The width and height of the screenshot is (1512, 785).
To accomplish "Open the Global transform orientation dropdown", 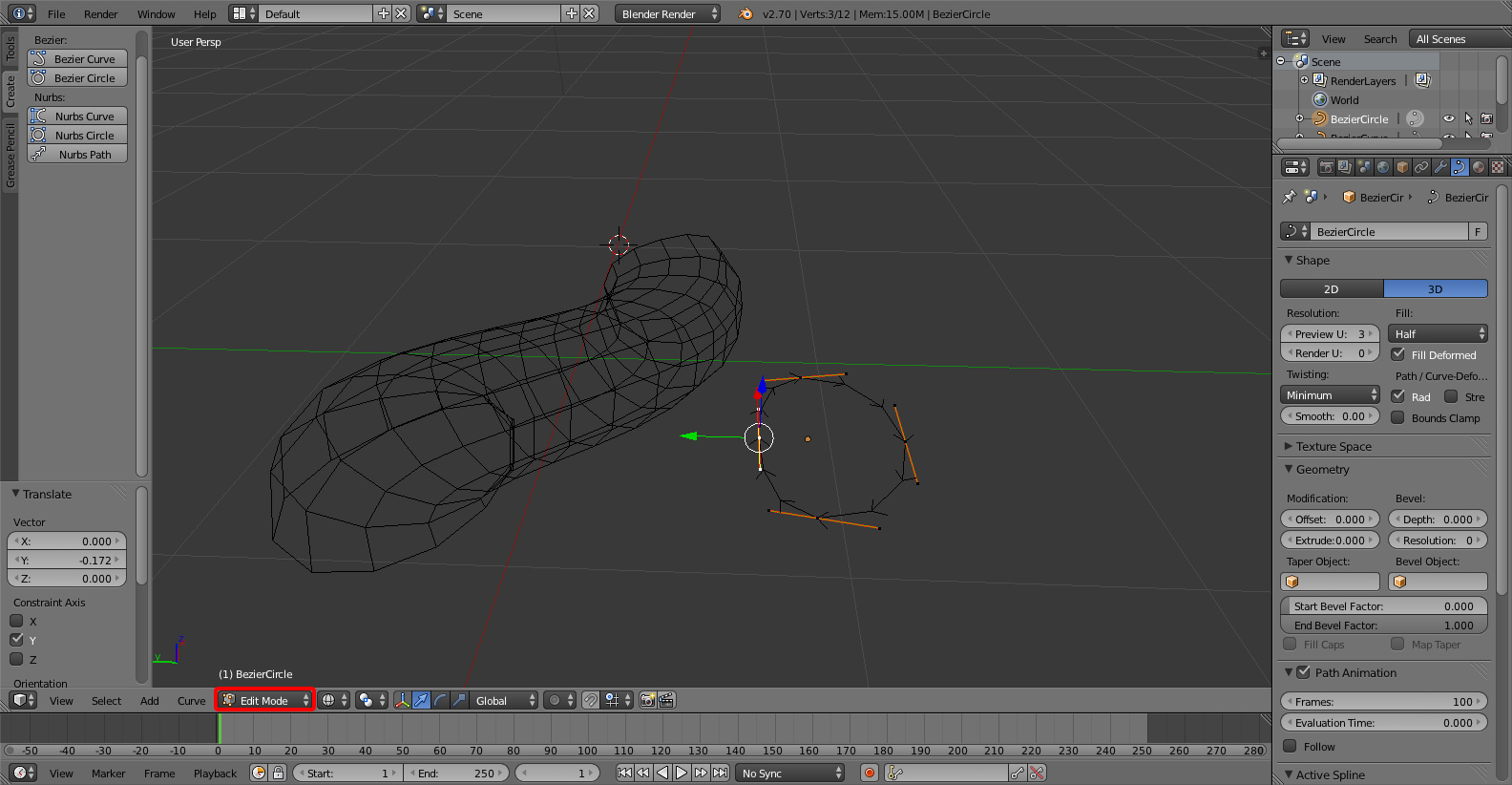I will tap(504, 700).
